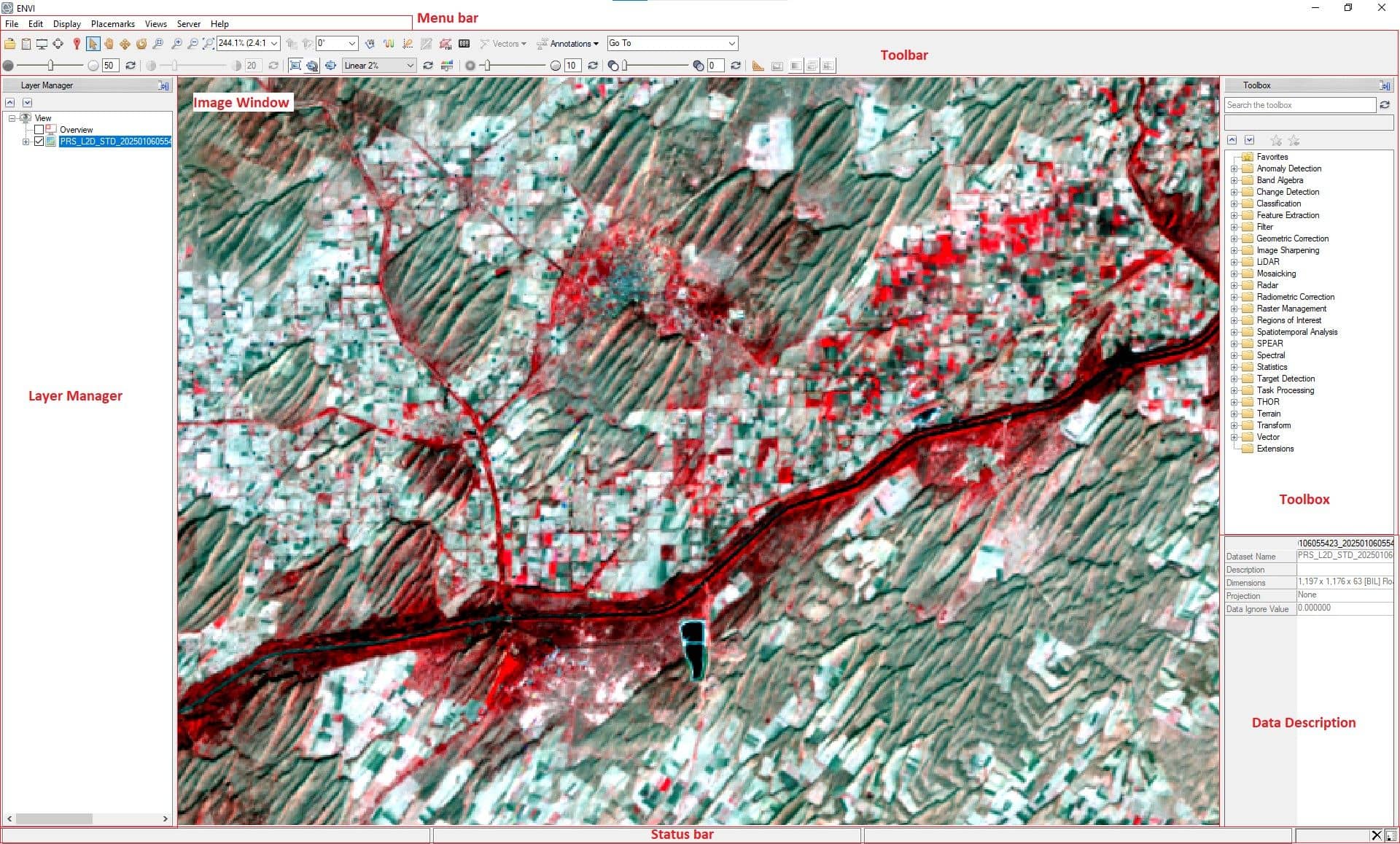Image resolution: width=1400 pixels, height=844 pixels.
Task: Expand the Classification toolbox folder
Action: click(x=1234, y=204)
